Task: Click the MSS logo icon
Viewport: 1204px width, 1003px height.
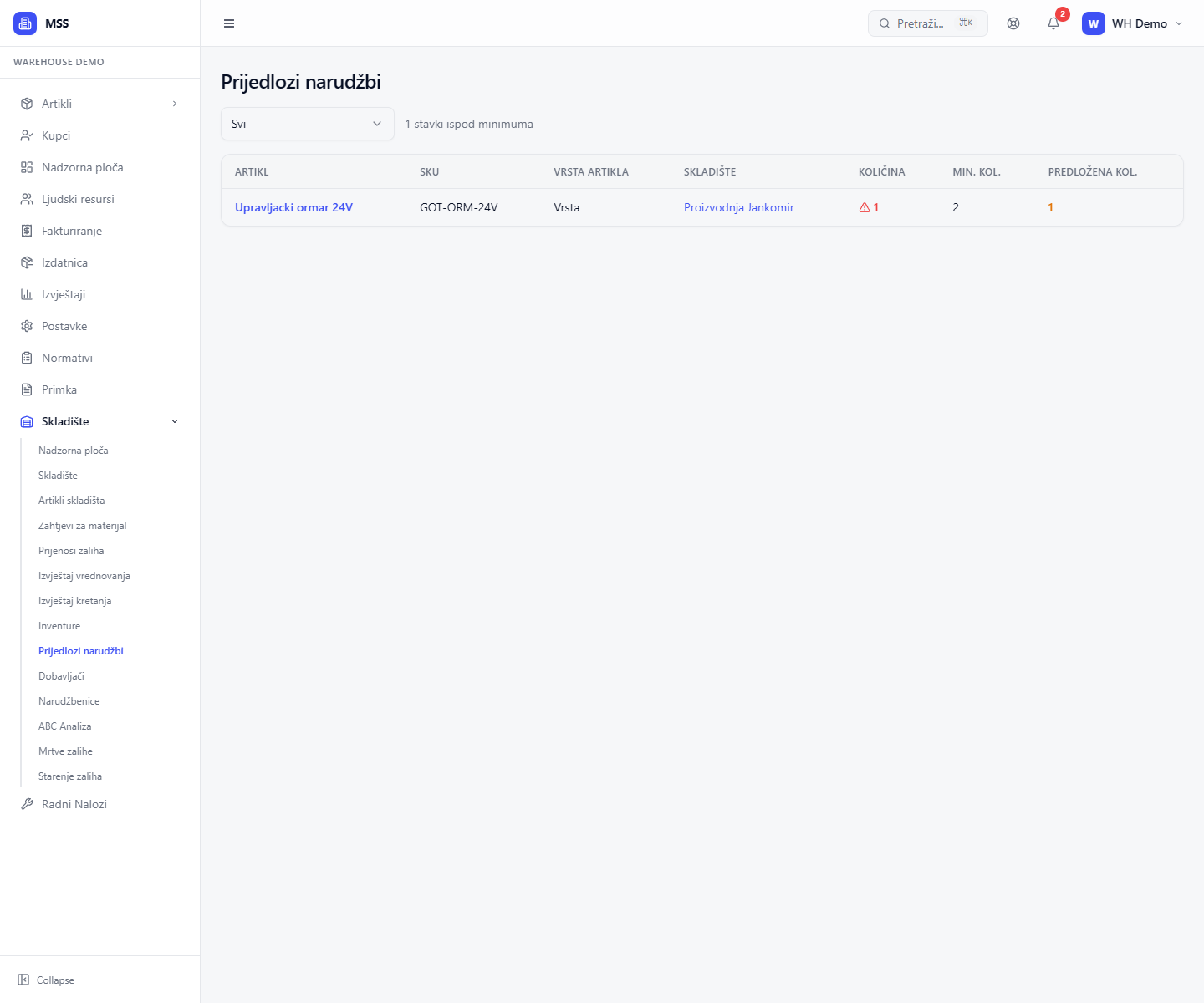Action: click(x=25, y=23)
